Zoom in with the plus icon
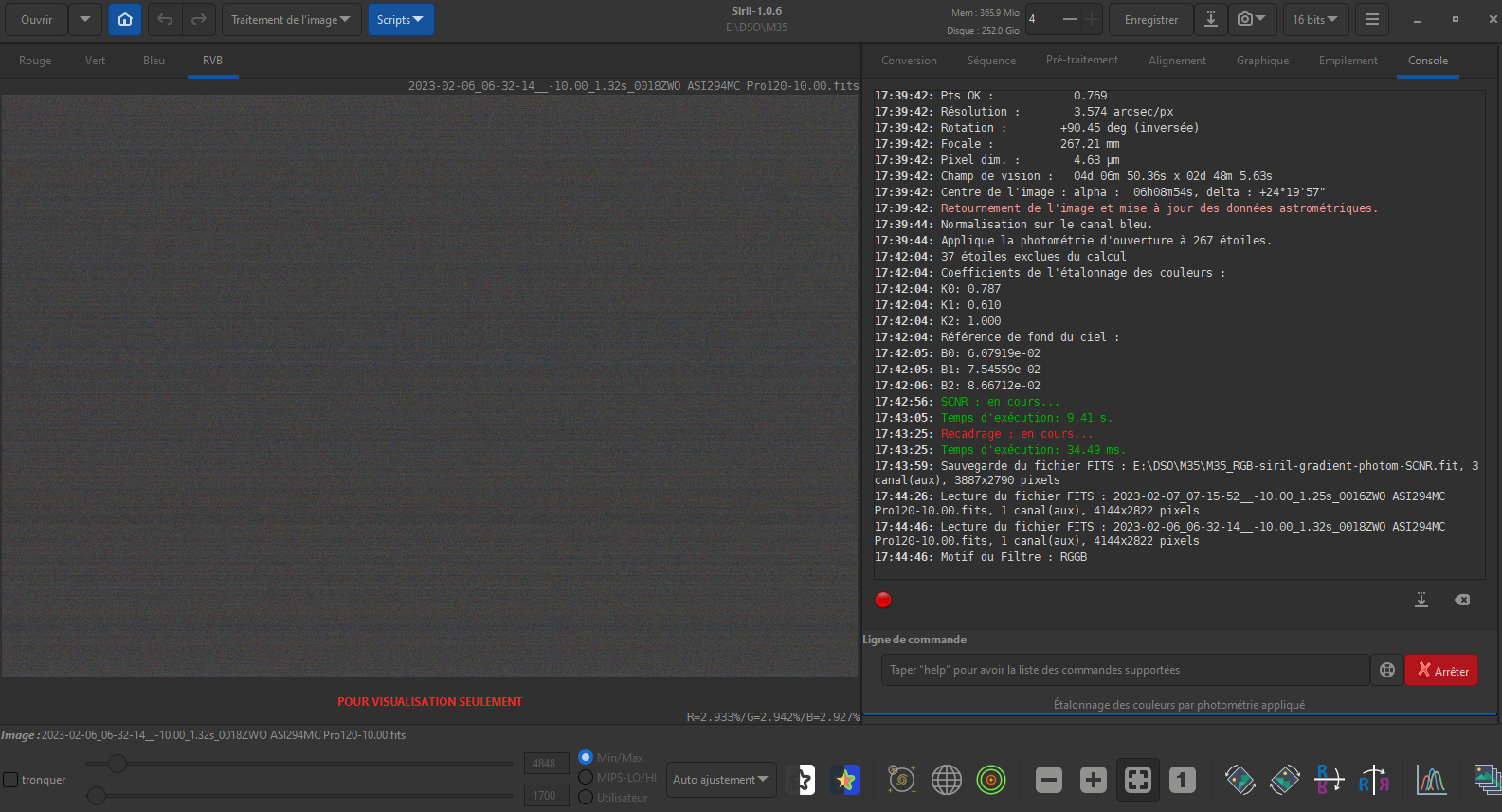This screenshot has width=1502, height=812. tap(1093, 780)
